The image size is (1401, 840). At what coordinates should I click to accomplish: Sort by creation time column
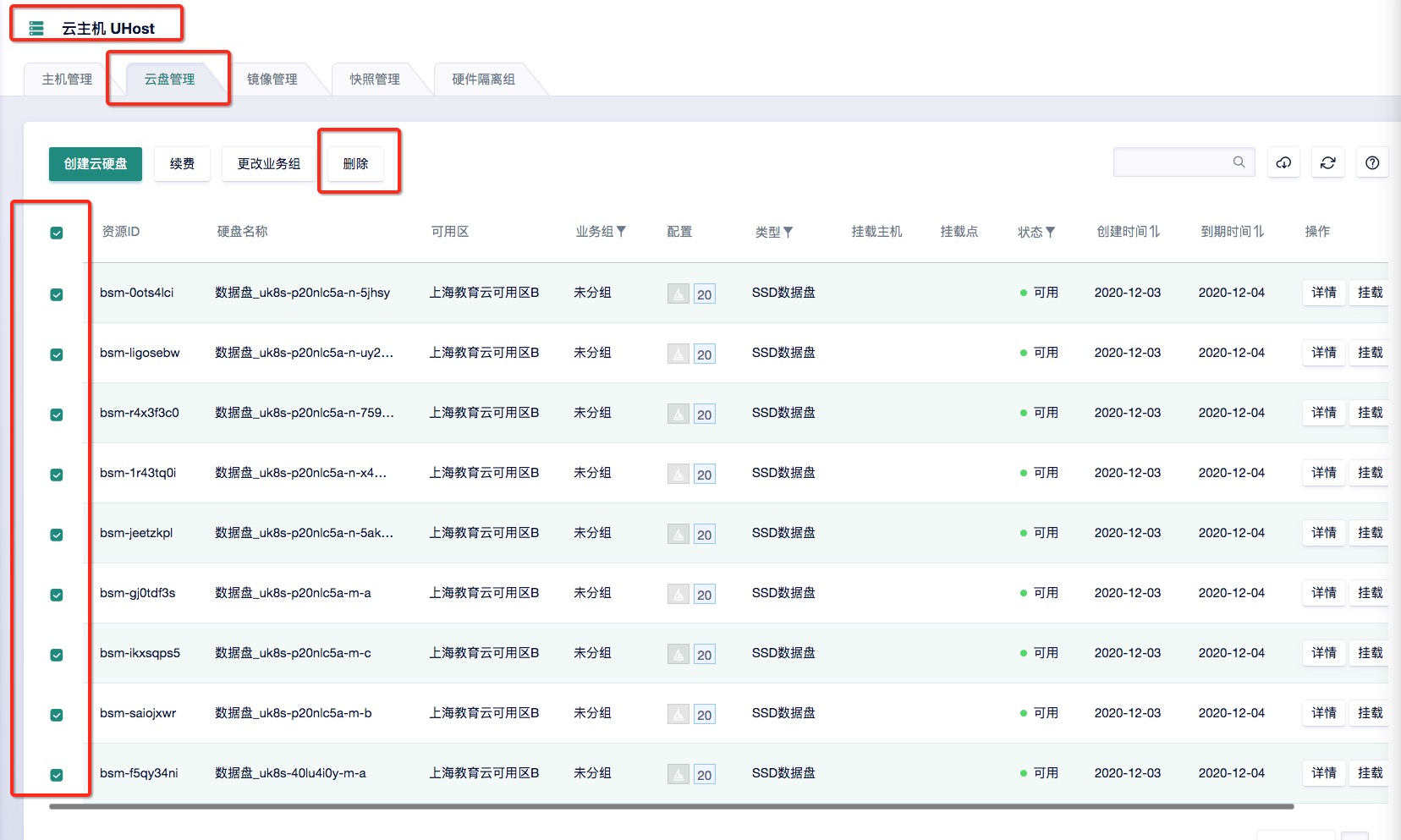[1128, 232]
